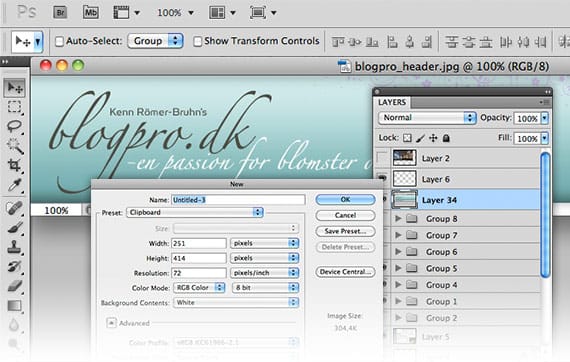
Task: Launch Mini Bridge with the Mb icon
Action: pos(91,13)
